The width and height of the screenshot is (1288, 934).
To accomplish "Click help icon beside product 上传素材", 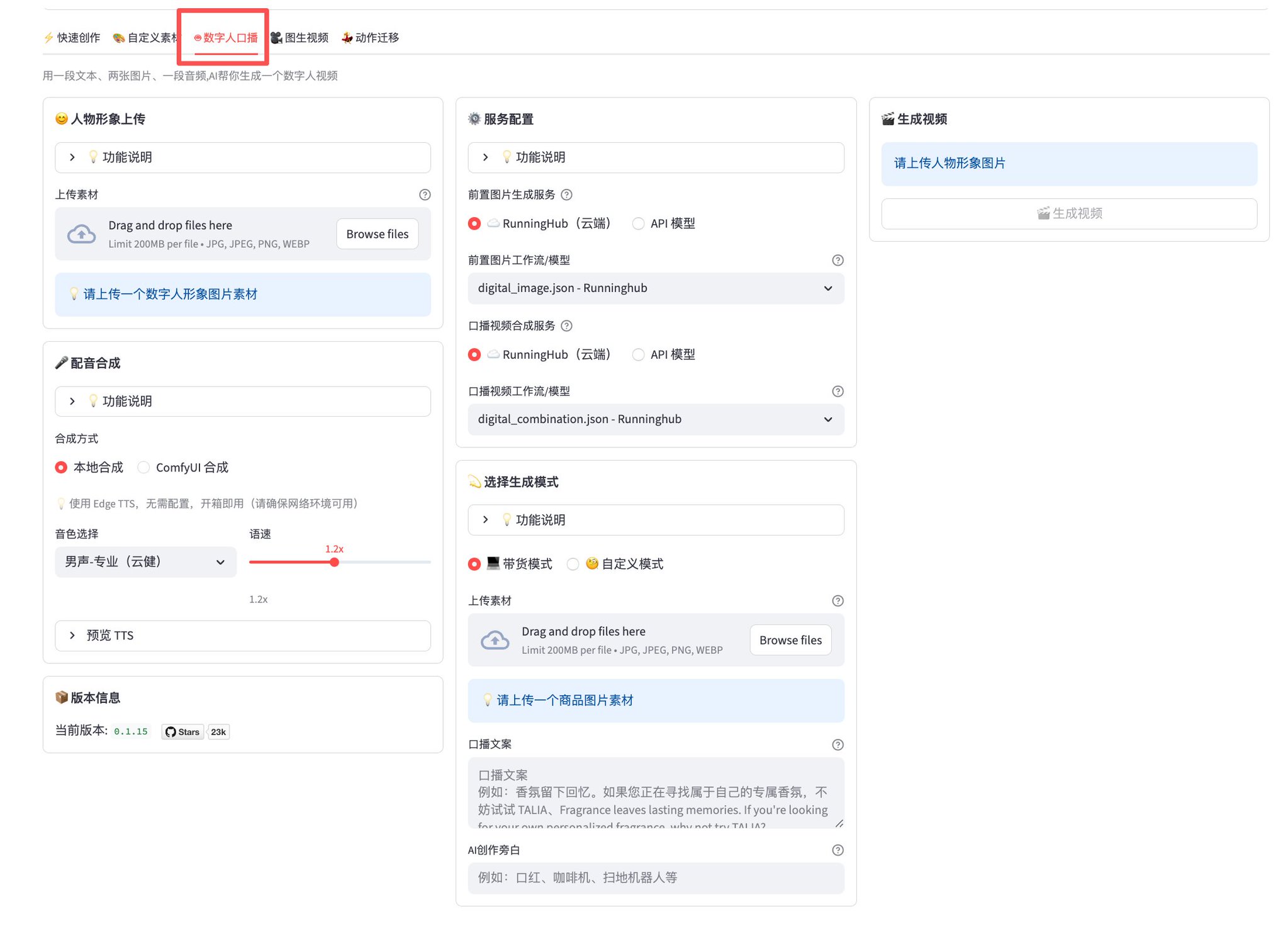I will (x=837, y=601).
